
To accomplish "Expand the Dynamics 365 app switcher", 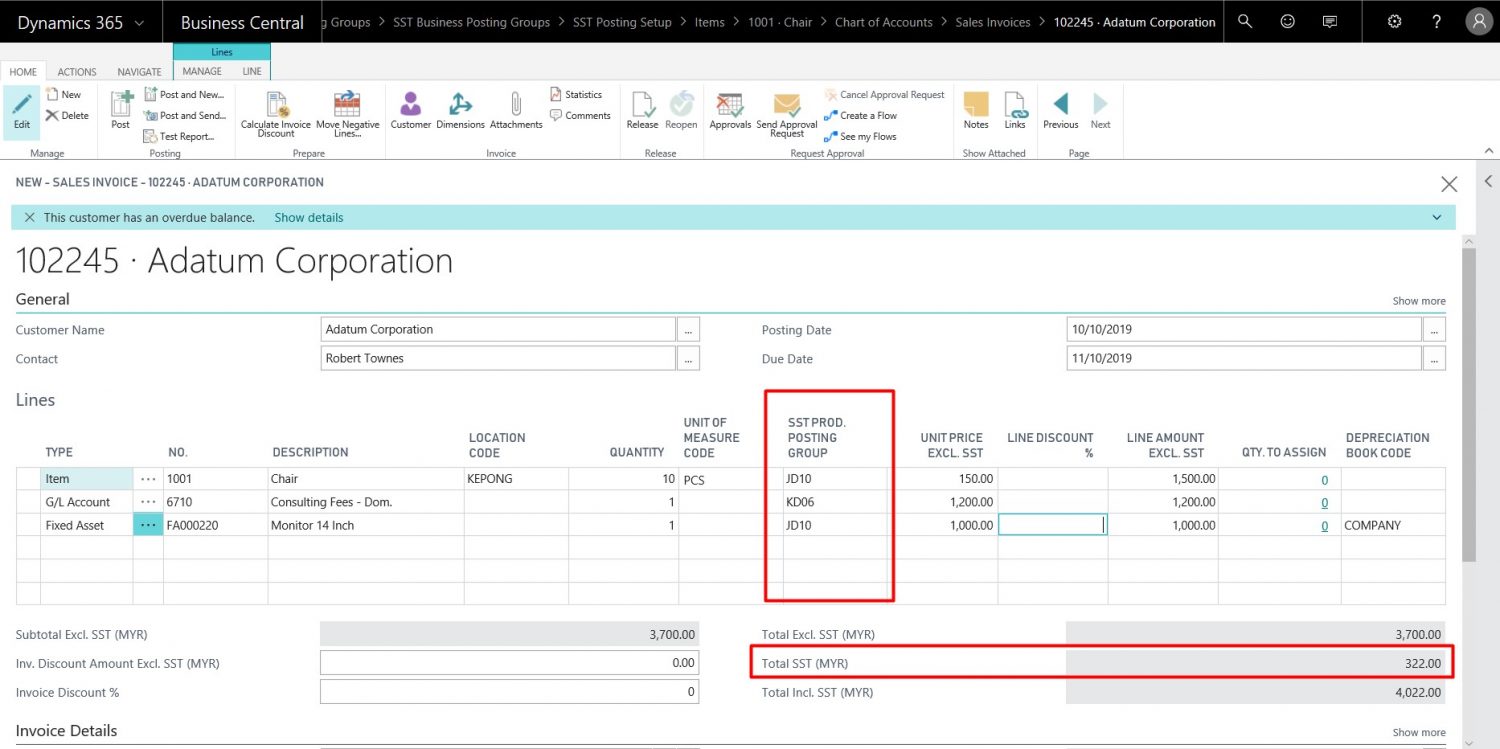I will tap(138, 22).
